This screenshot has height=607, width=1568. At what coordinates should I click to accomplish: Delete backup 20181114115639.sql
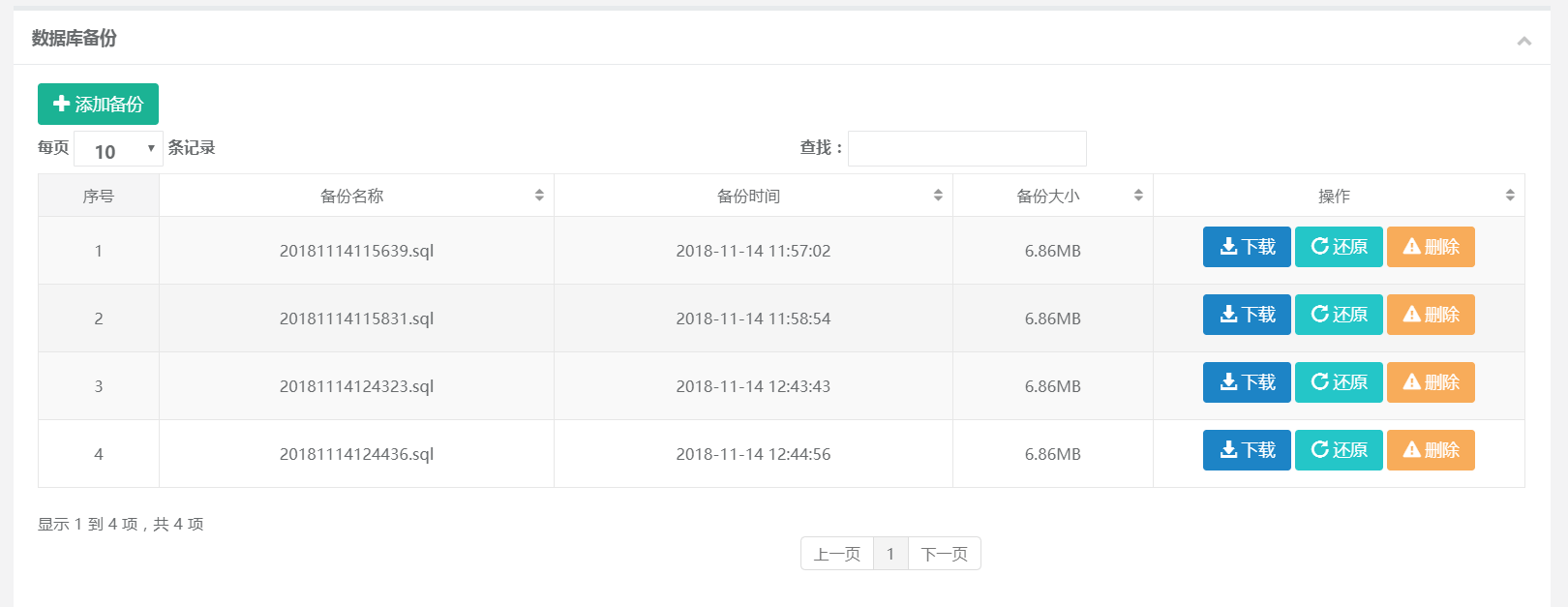point(1431,247)
